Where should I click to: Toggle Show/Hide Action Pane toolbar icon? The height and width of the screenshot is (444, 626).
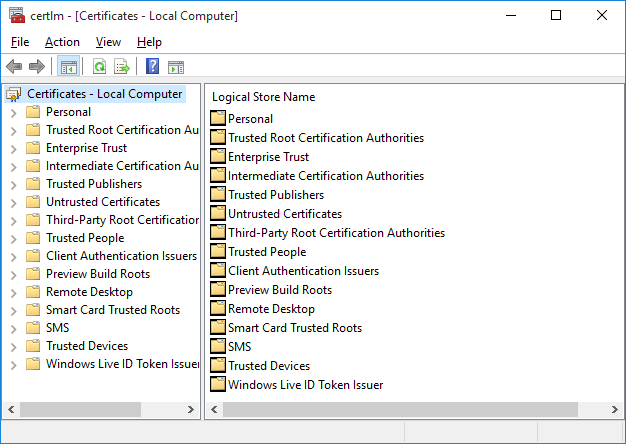tap(176, 67)
